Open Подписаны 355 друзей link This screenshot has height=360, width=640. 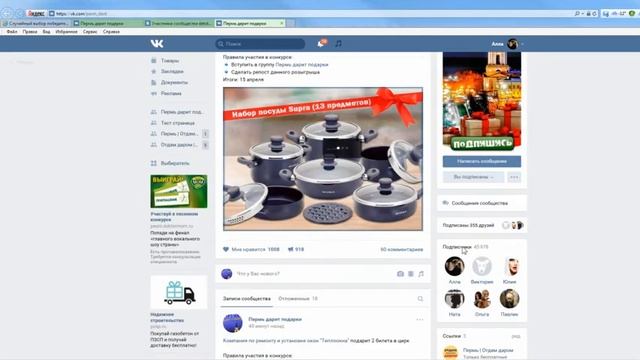click(x=468, y=225)
